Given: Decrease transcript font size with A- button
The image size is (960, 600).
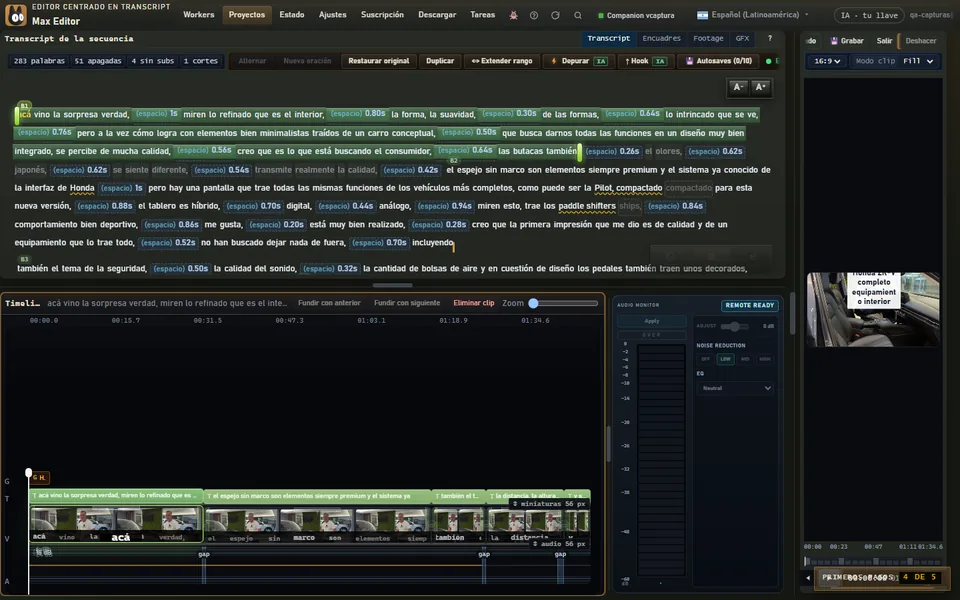Looking at the screenshot, I should point(738,88).
